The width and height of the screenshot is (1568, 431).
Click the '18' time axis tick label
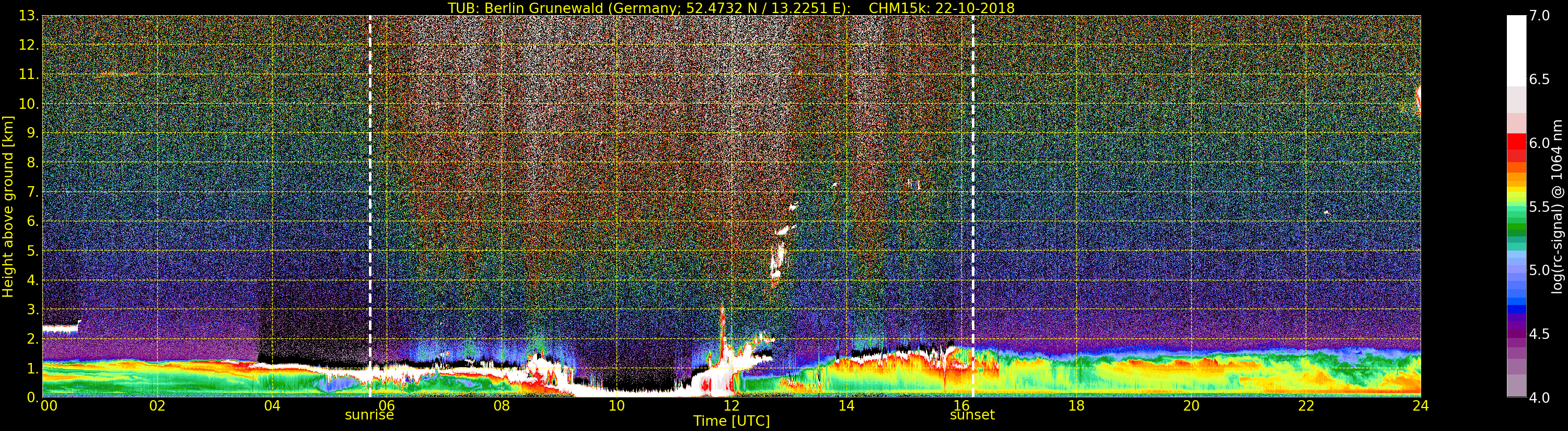(x=1076, y=405)
